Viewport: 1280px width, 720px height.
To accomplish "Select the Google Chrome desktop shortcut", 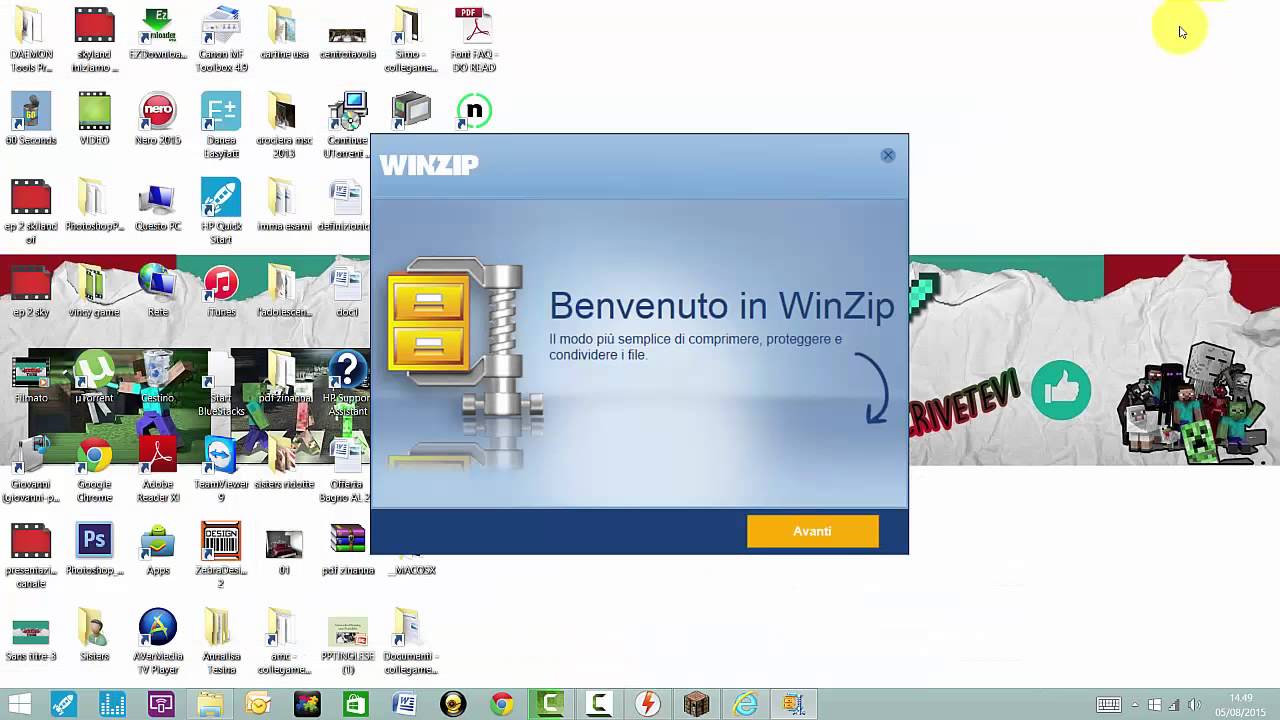I will (94, 469).
